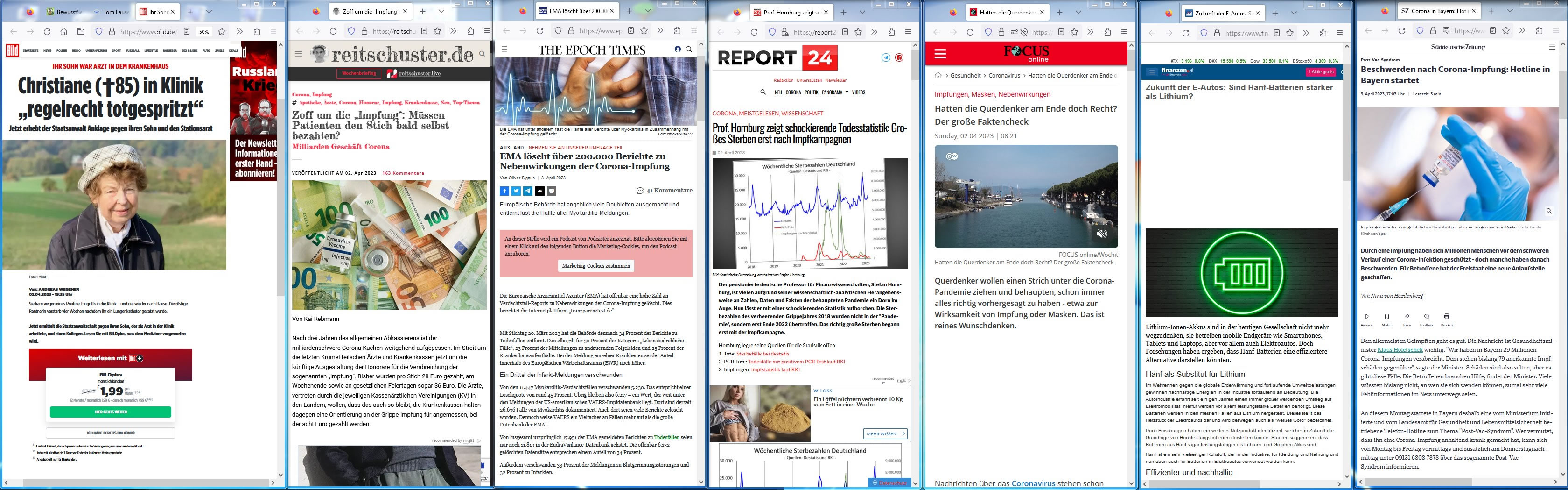Click the home button in the Bild browser window

[63, 32]
